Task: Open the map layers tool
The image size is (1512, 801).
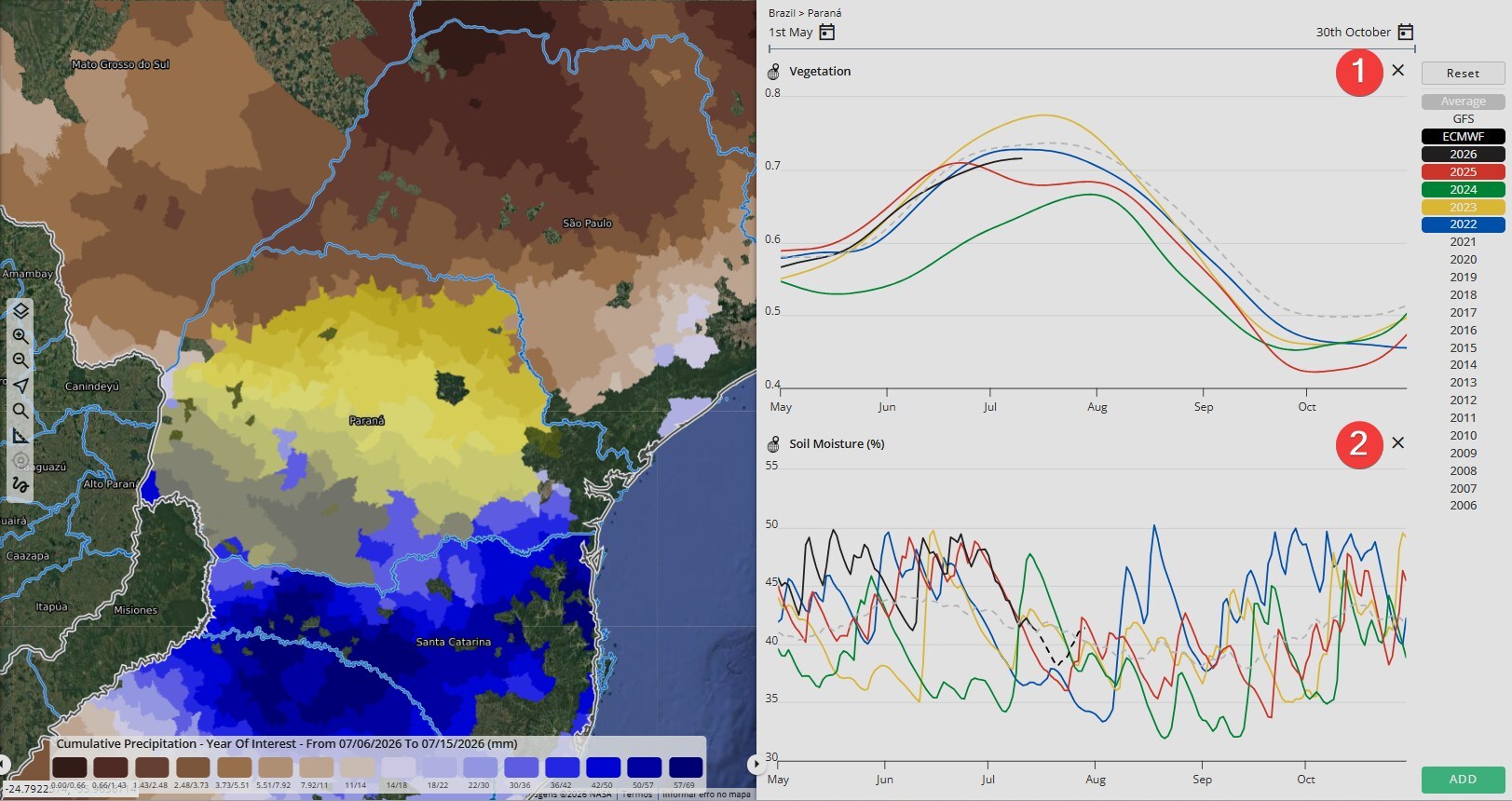Action: (x=20, y=311)
